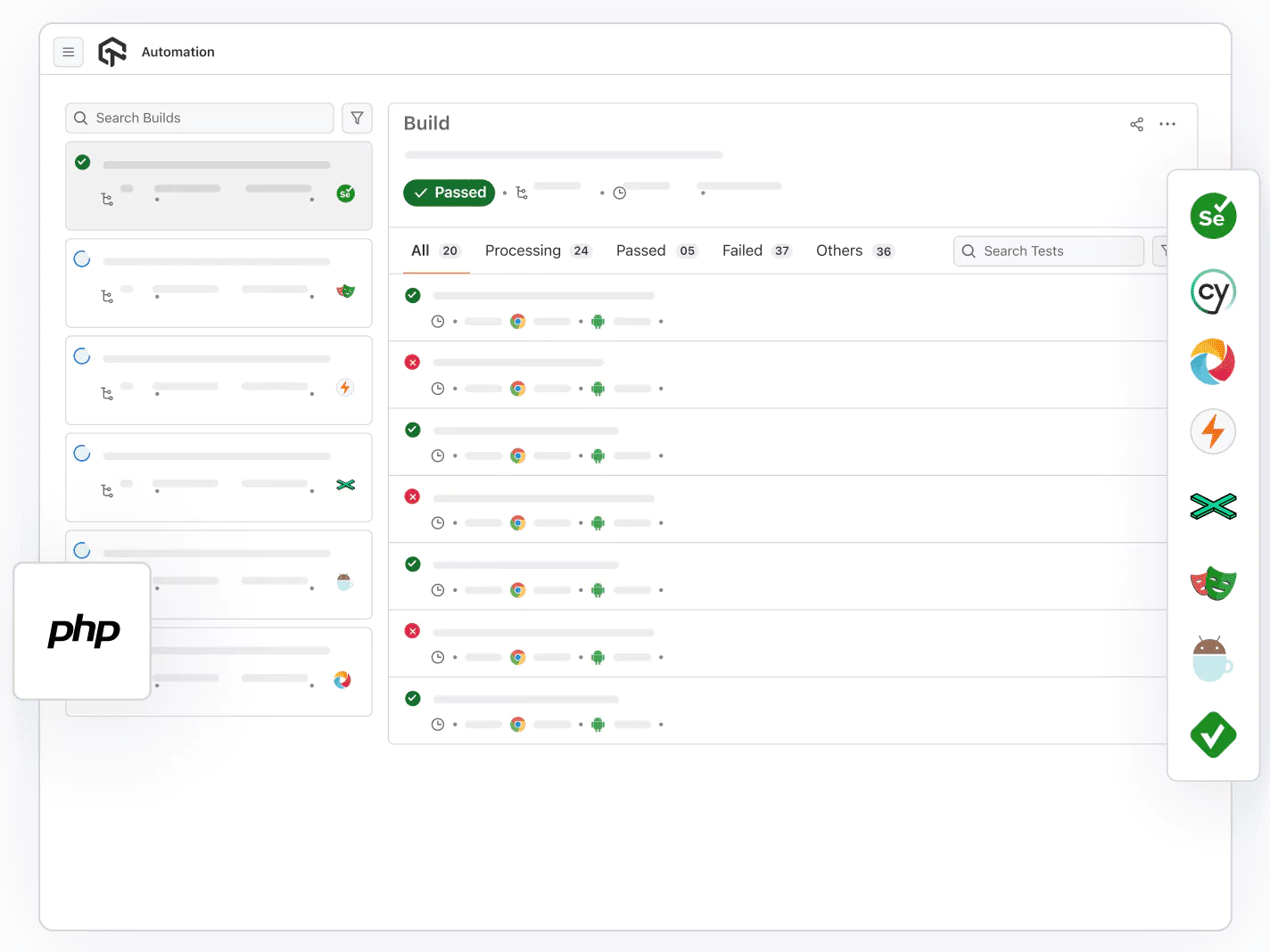Click the first failed test red status icon
The image size is (1270, 952).
click(412, 362)
